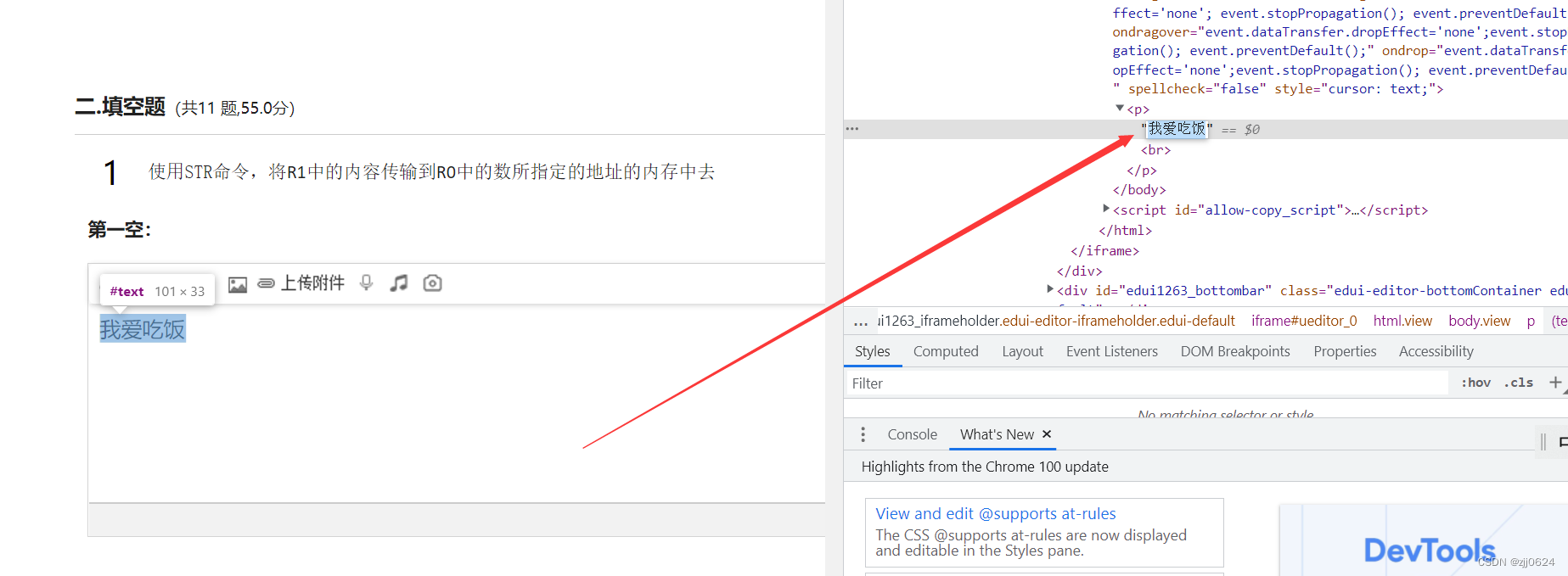
Task: Select the </html> closing tag line
Action: [1125, 231]
